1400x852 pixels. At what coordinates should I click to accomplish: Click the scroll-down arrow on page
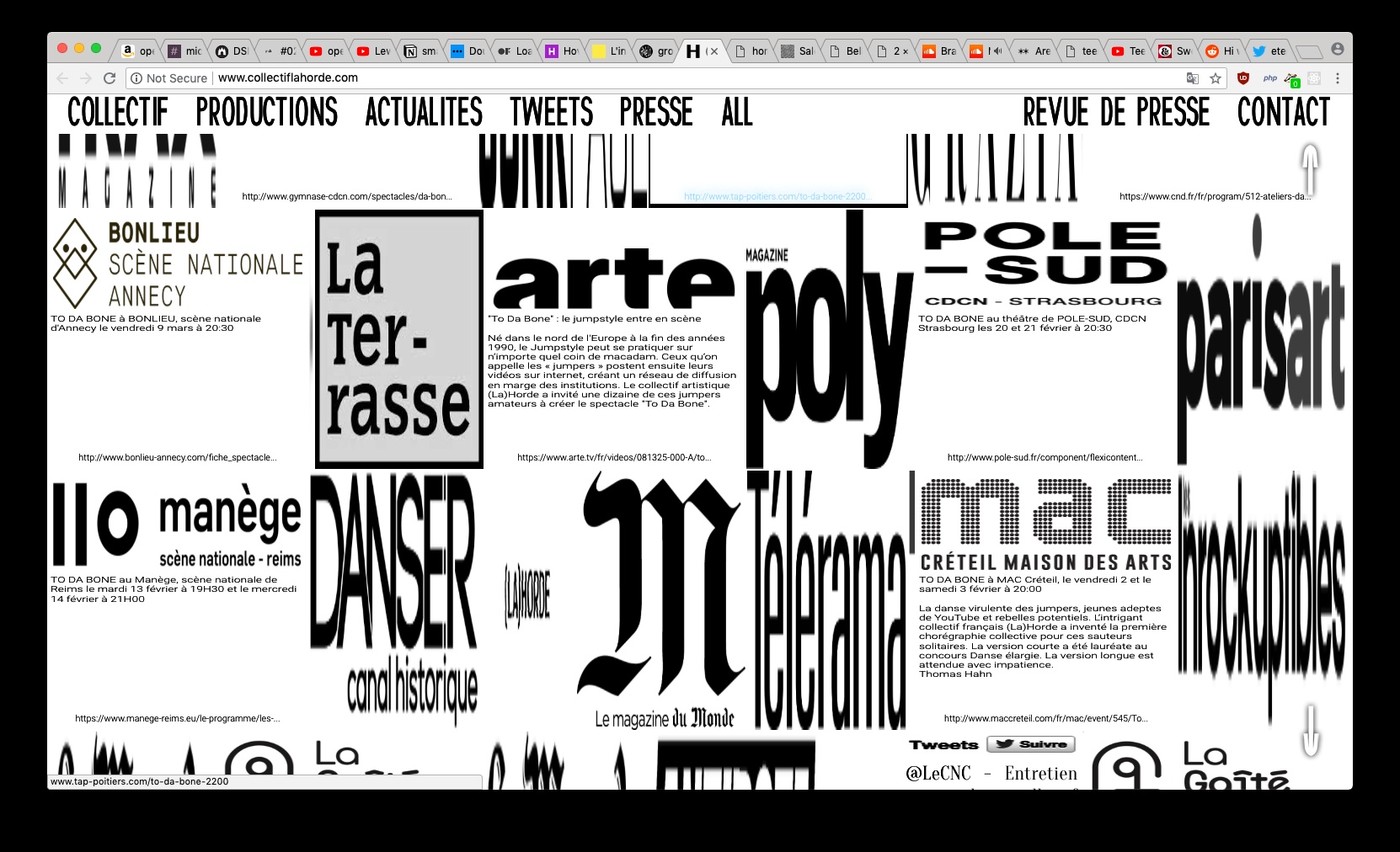[x=1311, y=730]
